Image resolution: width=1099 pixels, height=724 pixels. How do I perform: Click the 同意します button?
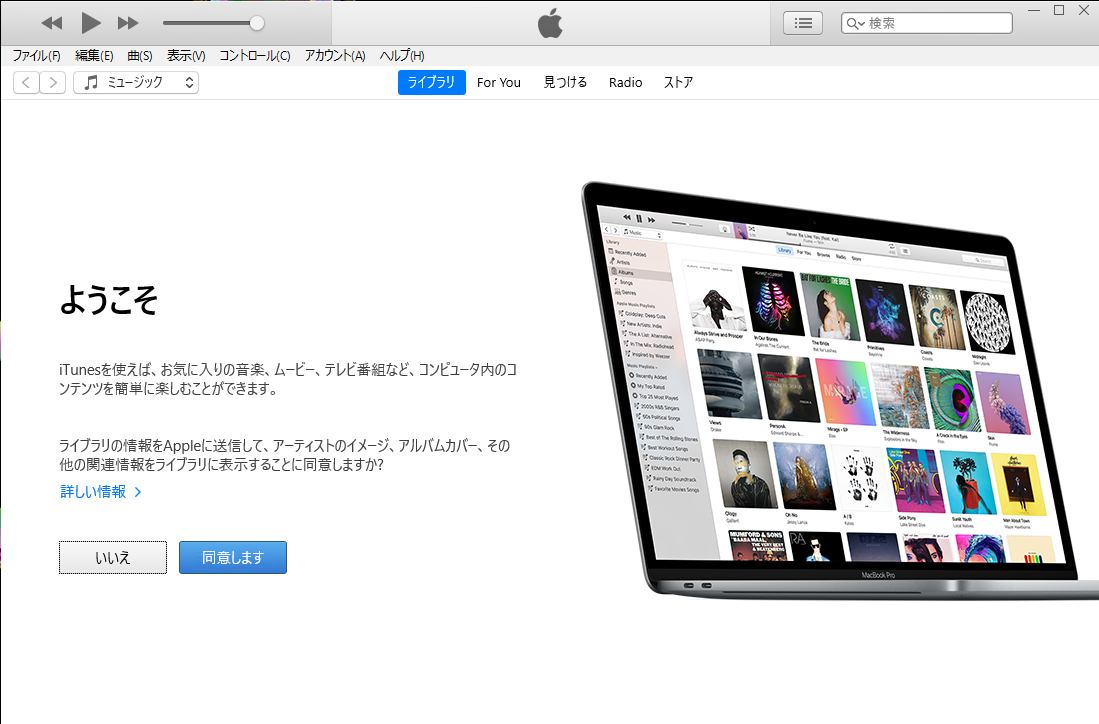pyautogui.click(x=232, y=557)
